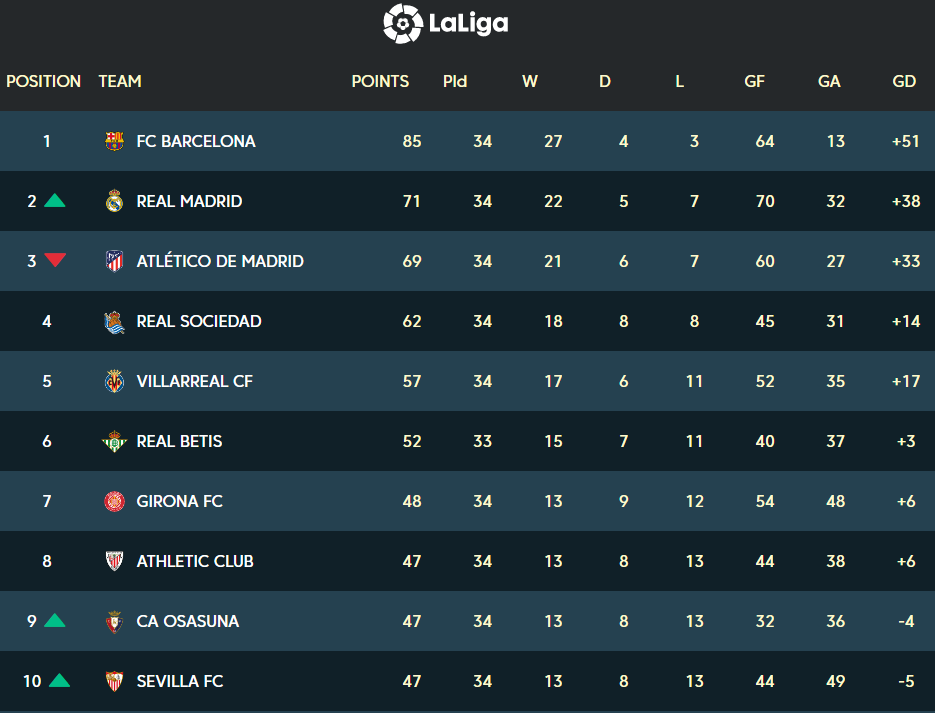Click the Girona FC crest icon
This screenshot has width=935, height=713.
(x=114, y=501)
